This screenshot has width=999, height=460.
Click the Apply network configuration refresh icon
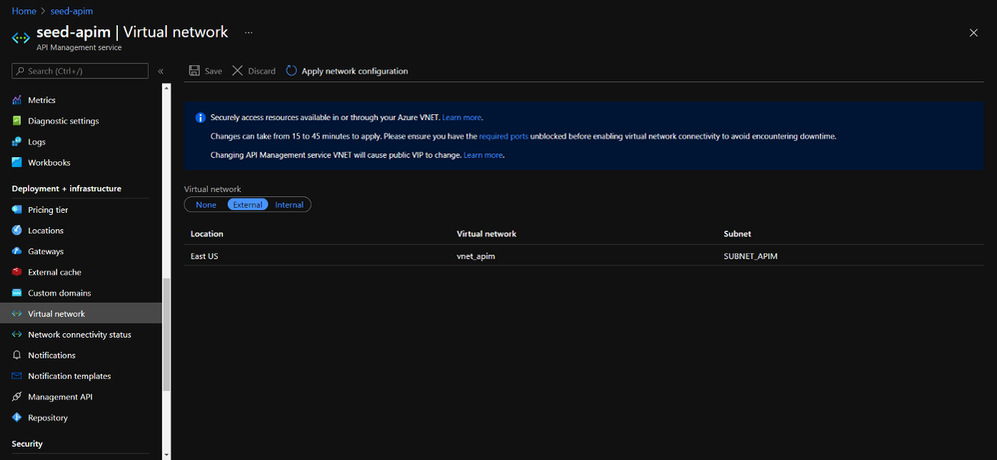(291, 71)
